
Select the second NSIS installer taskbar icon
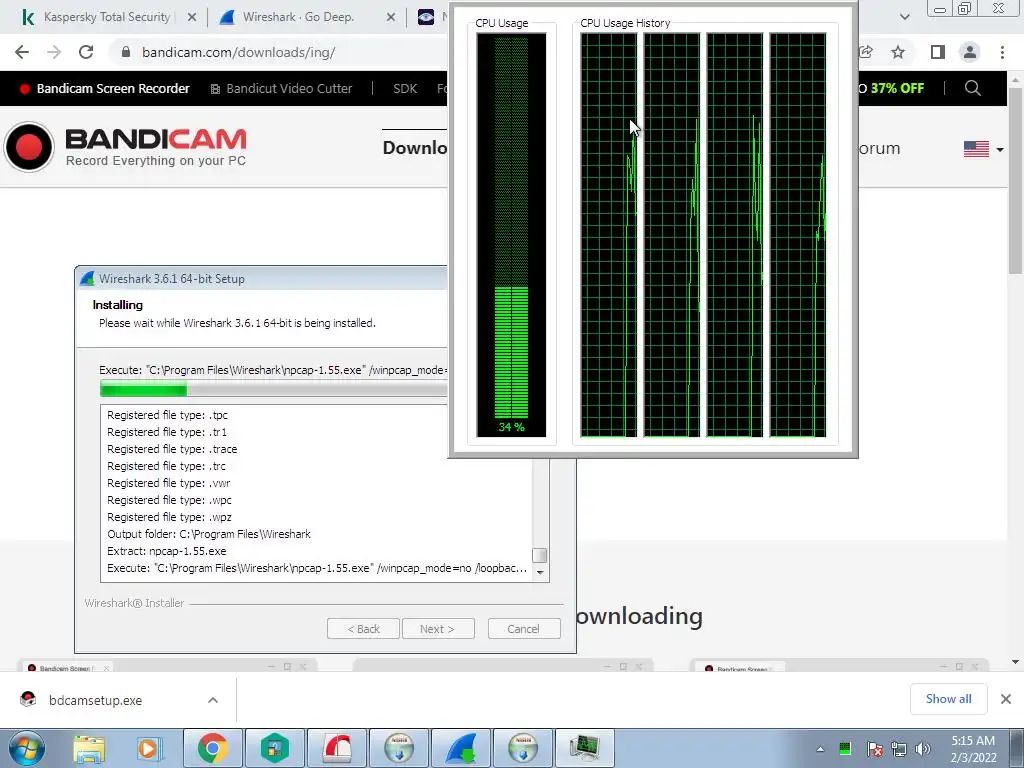point(523,748)
